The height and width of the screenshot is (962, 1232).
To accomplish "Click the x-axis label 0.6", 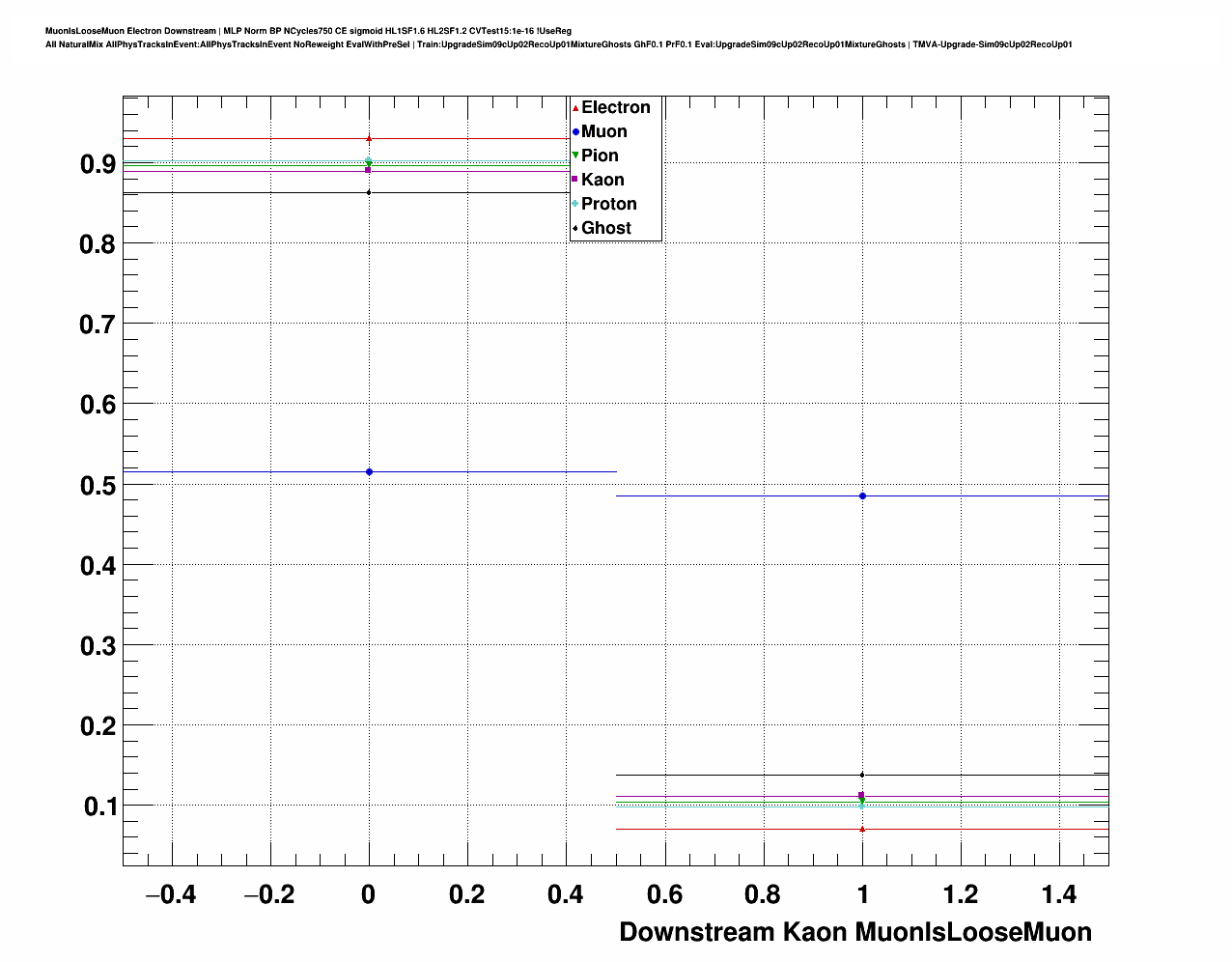I will point(665,895).
